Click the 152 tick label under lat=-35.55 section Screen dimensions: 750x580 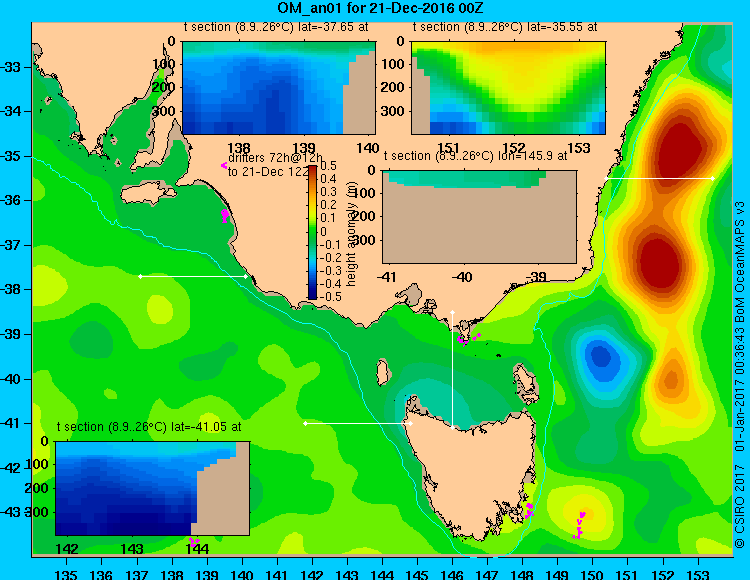[x=514, y=148]
